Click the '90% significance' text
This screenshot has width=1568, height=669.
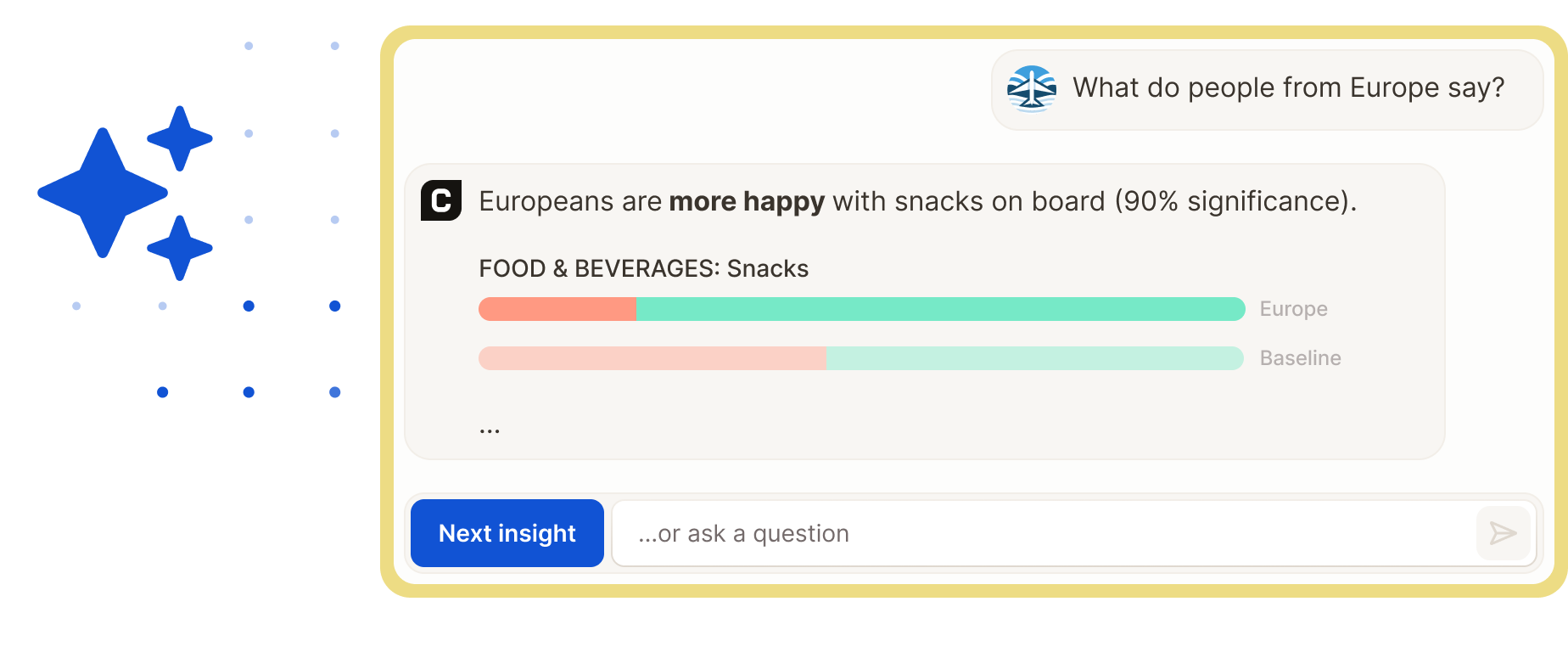[x=1230, y=201]
